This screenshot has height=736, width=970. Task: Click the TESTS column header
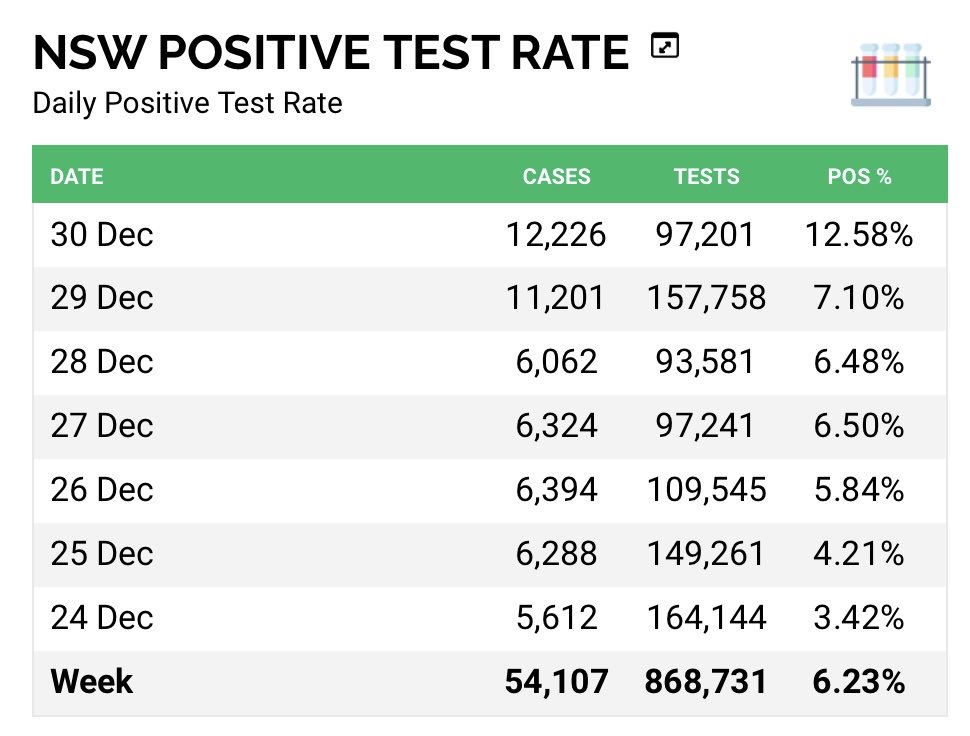point(706,176)
